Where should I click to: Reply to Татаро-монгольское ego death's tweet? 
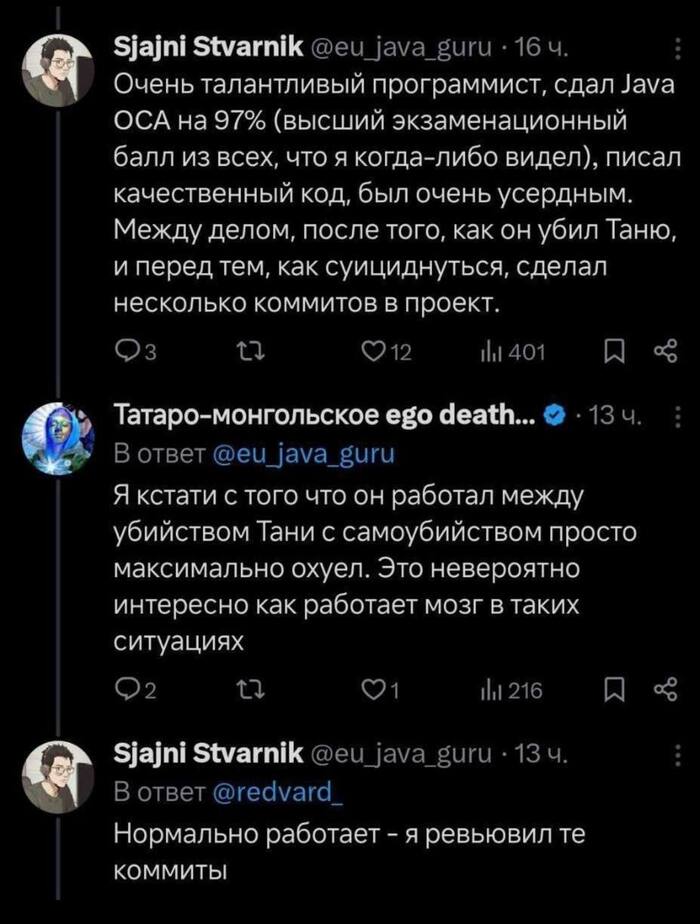(127, 686)
